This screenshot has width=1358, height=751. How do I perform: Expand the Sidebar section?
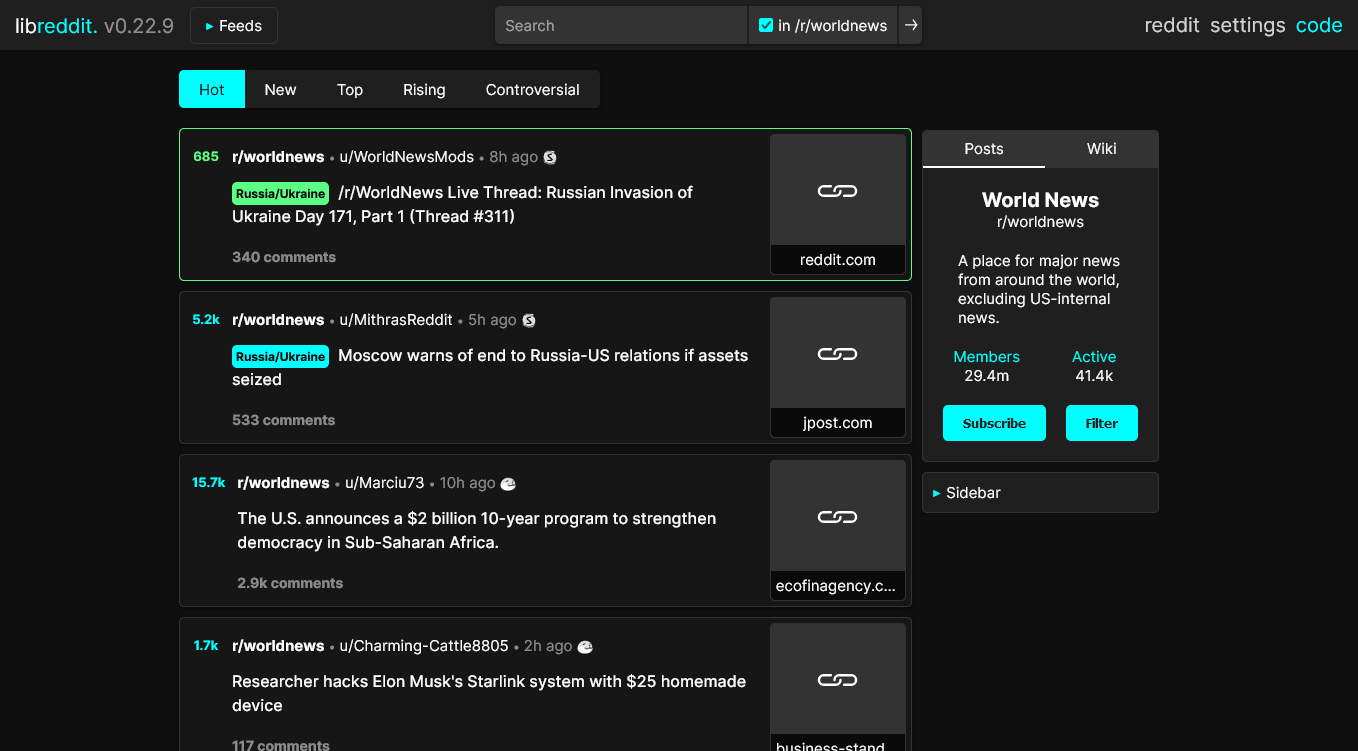click(x=1039, y=493)
